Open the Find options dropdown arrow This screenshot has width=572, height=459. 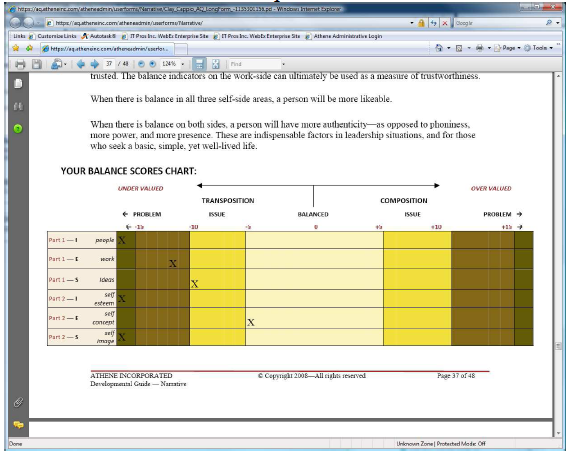tap(283, 64)
